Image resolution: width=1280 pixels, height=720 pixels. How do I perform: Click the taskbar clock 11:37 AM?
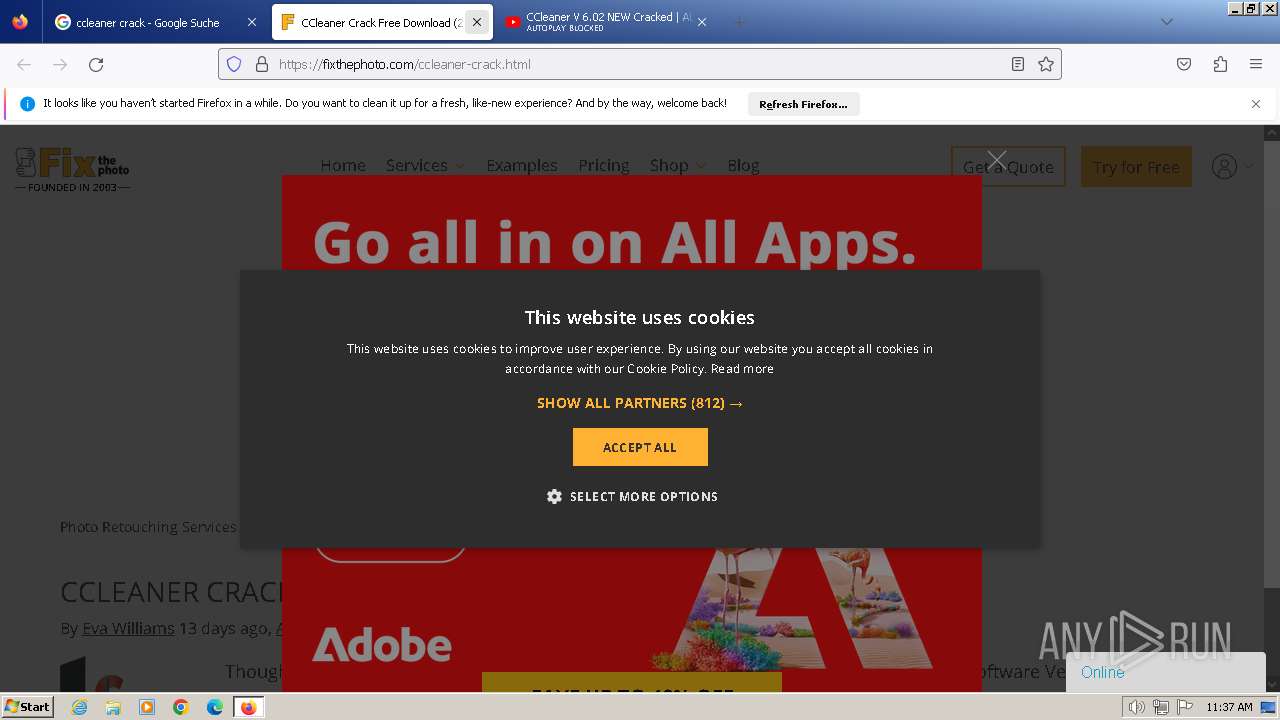[x=1229, y=707]
